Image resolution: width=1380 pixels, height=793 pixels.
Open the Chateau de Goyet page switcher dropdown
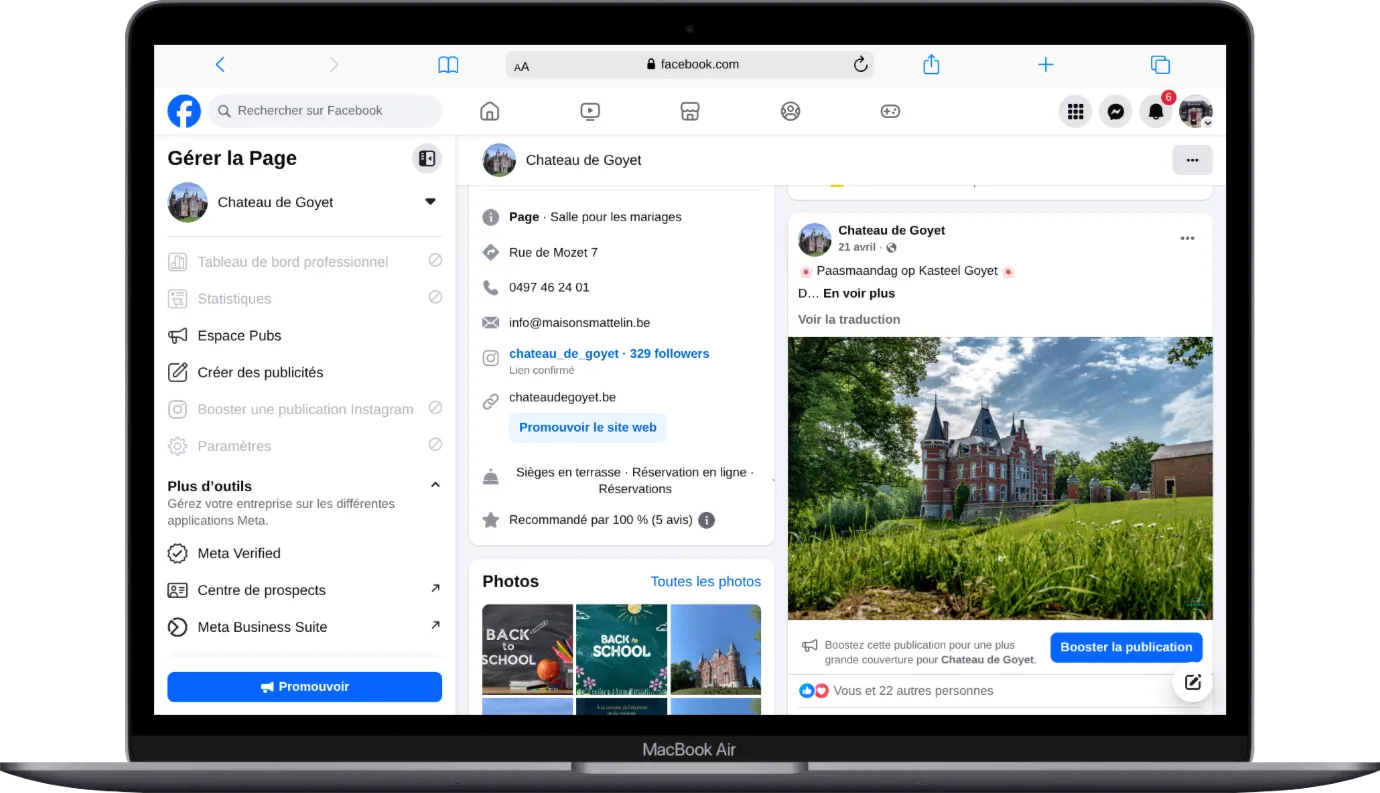click(430, 202)
